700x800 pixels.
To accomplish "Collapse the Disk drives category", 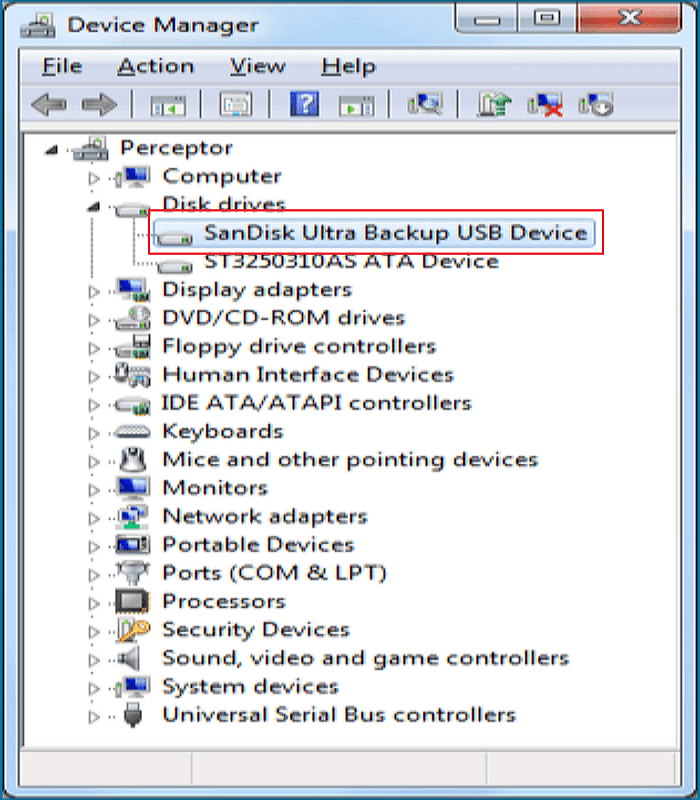I will [x=94, y=206].
